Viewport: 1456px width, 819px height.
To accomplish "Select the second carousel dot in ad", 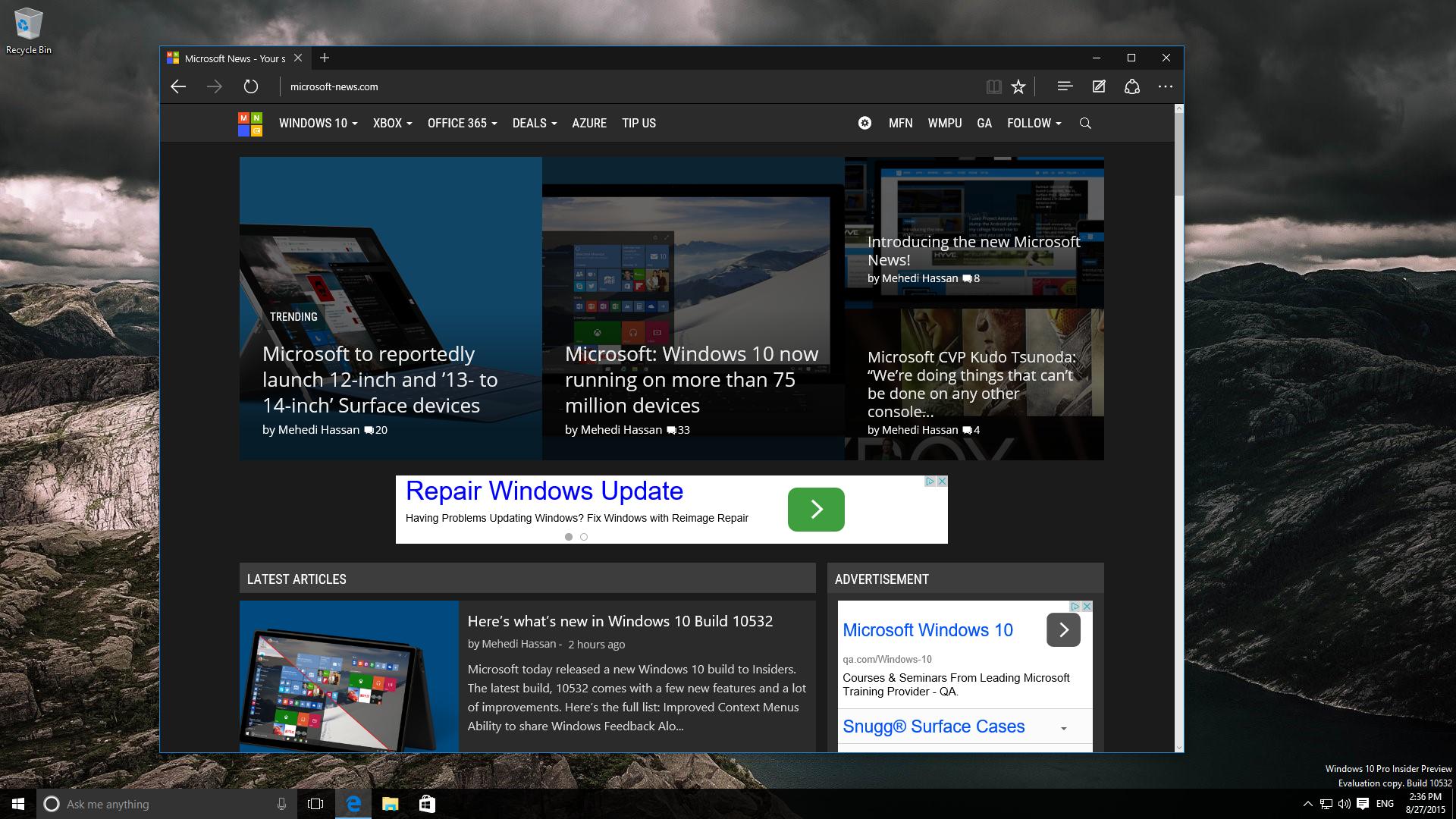I will (x=584, y=537).
